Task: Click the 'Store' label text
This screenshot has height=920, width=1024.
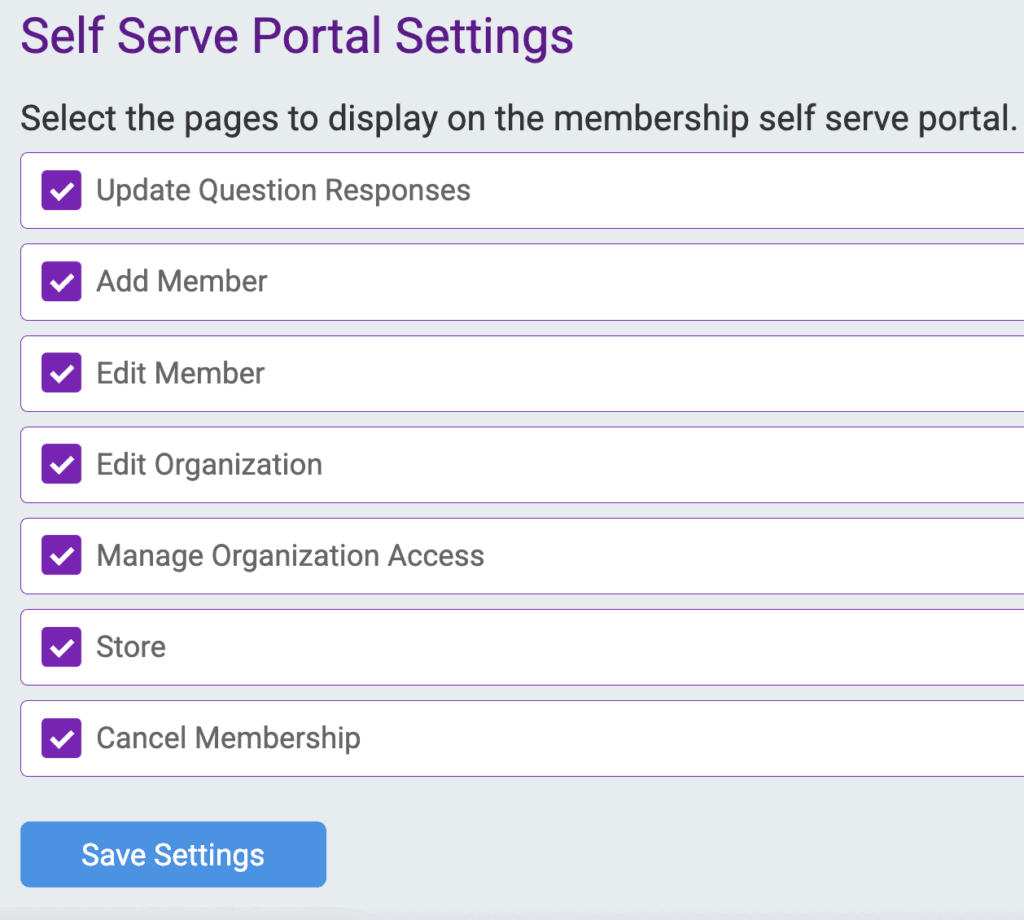Action: click(131, 647)
